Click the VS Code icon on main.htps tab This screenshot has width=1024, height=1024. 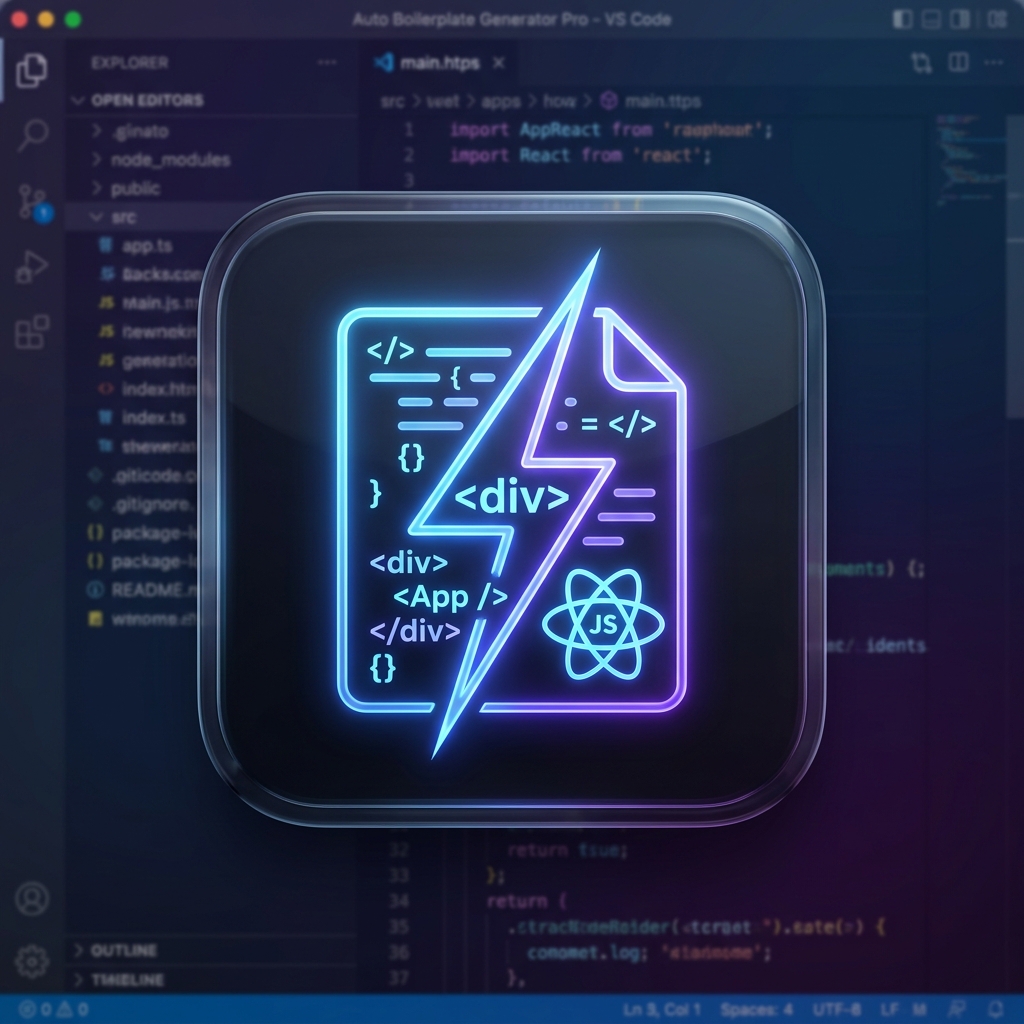384,63
